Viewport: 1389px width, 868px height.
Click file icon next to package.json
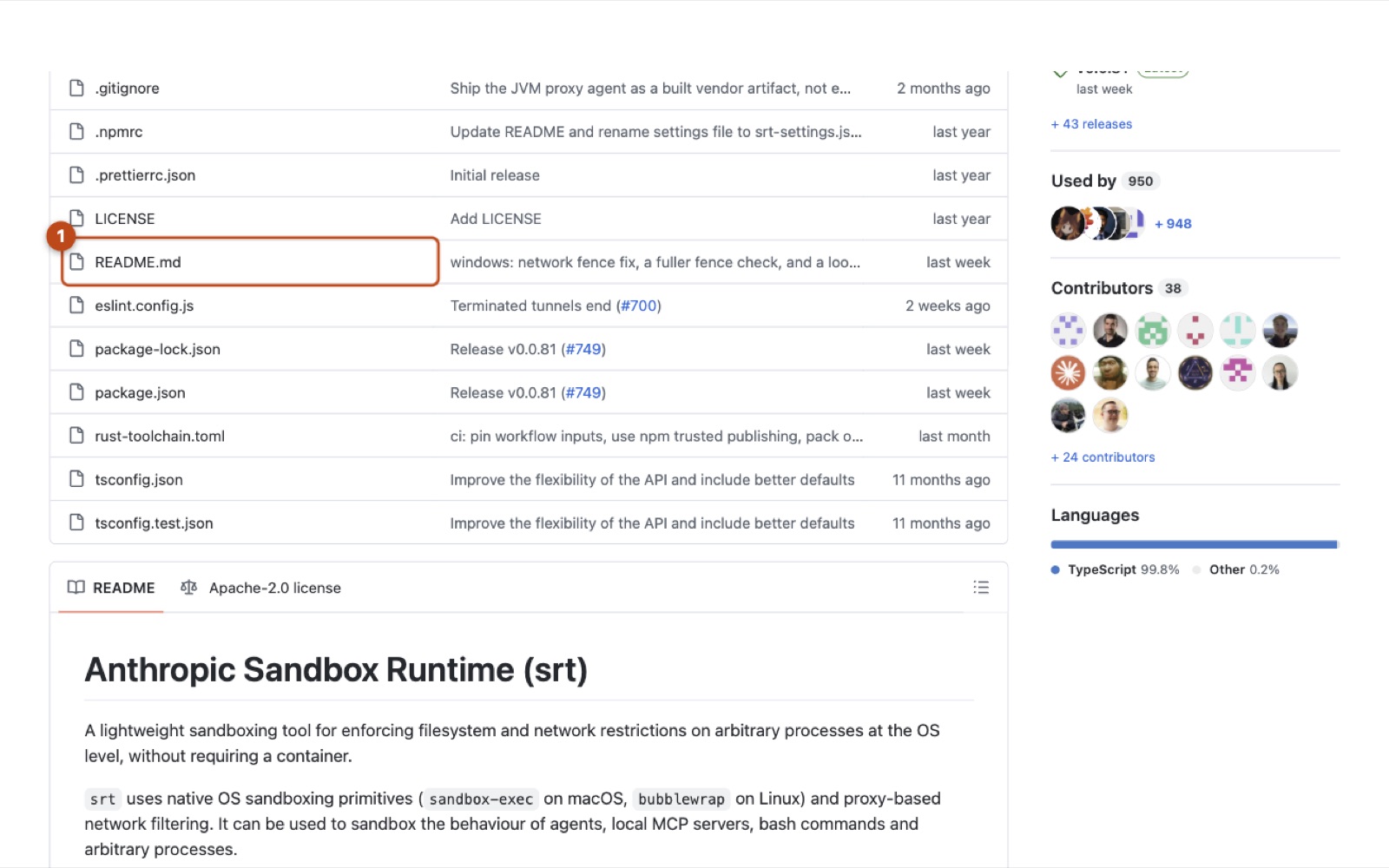coord(76,392)
